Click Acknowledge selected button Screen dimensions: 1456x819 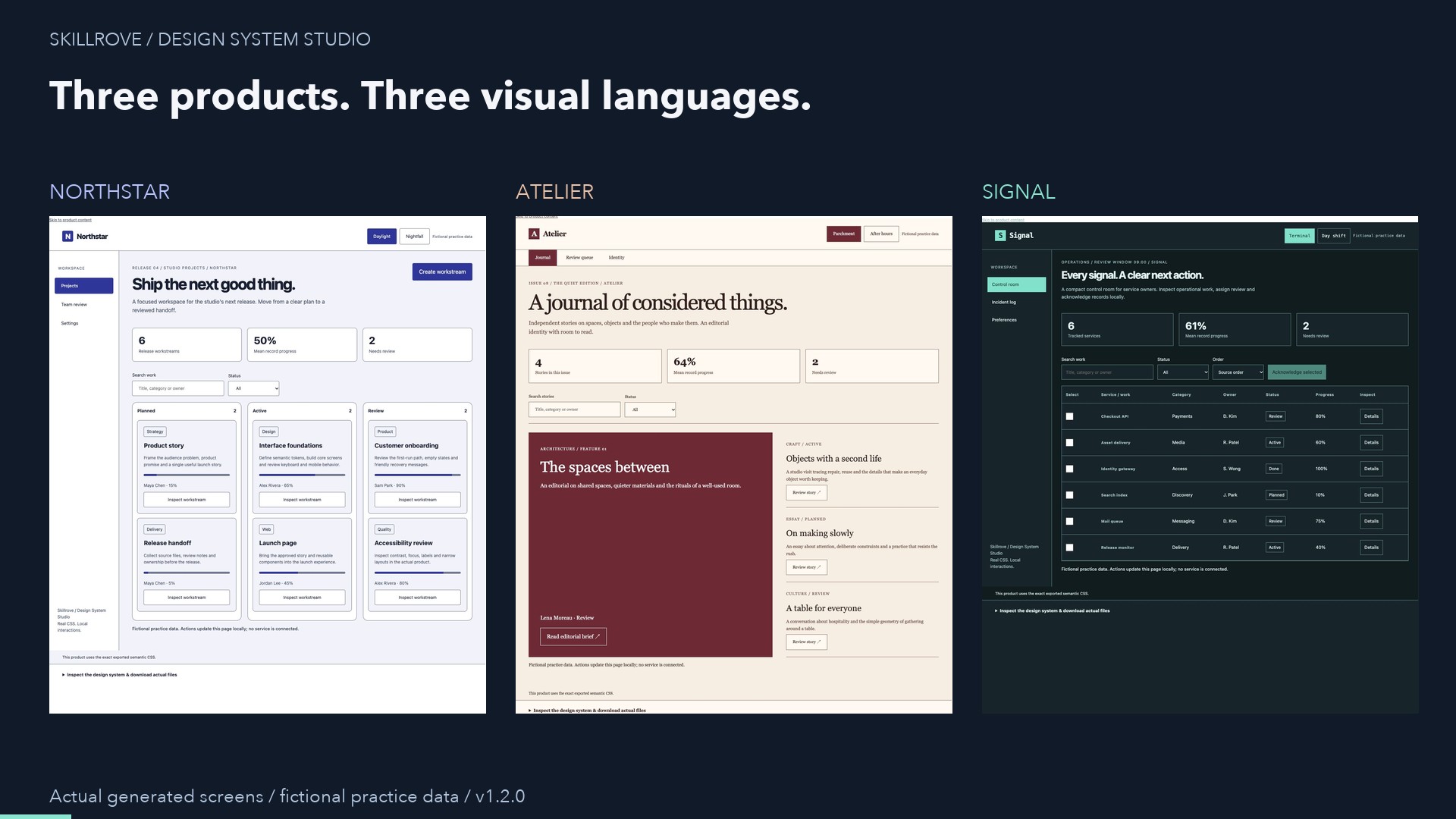tap(1297, 372)
